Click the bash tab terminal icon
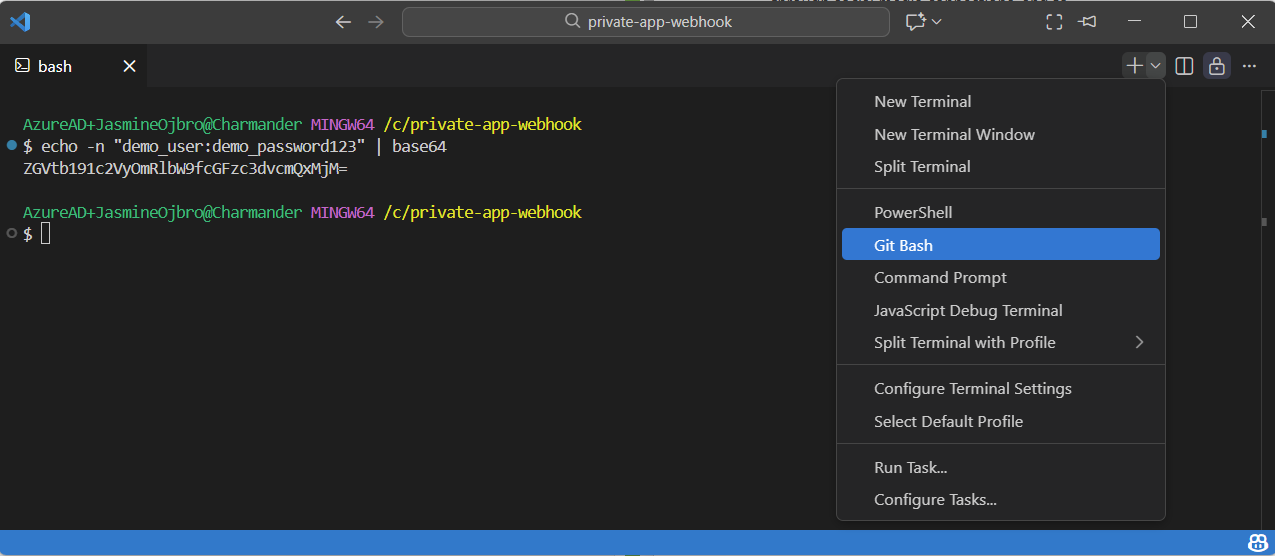 click(x=22, y=66)
